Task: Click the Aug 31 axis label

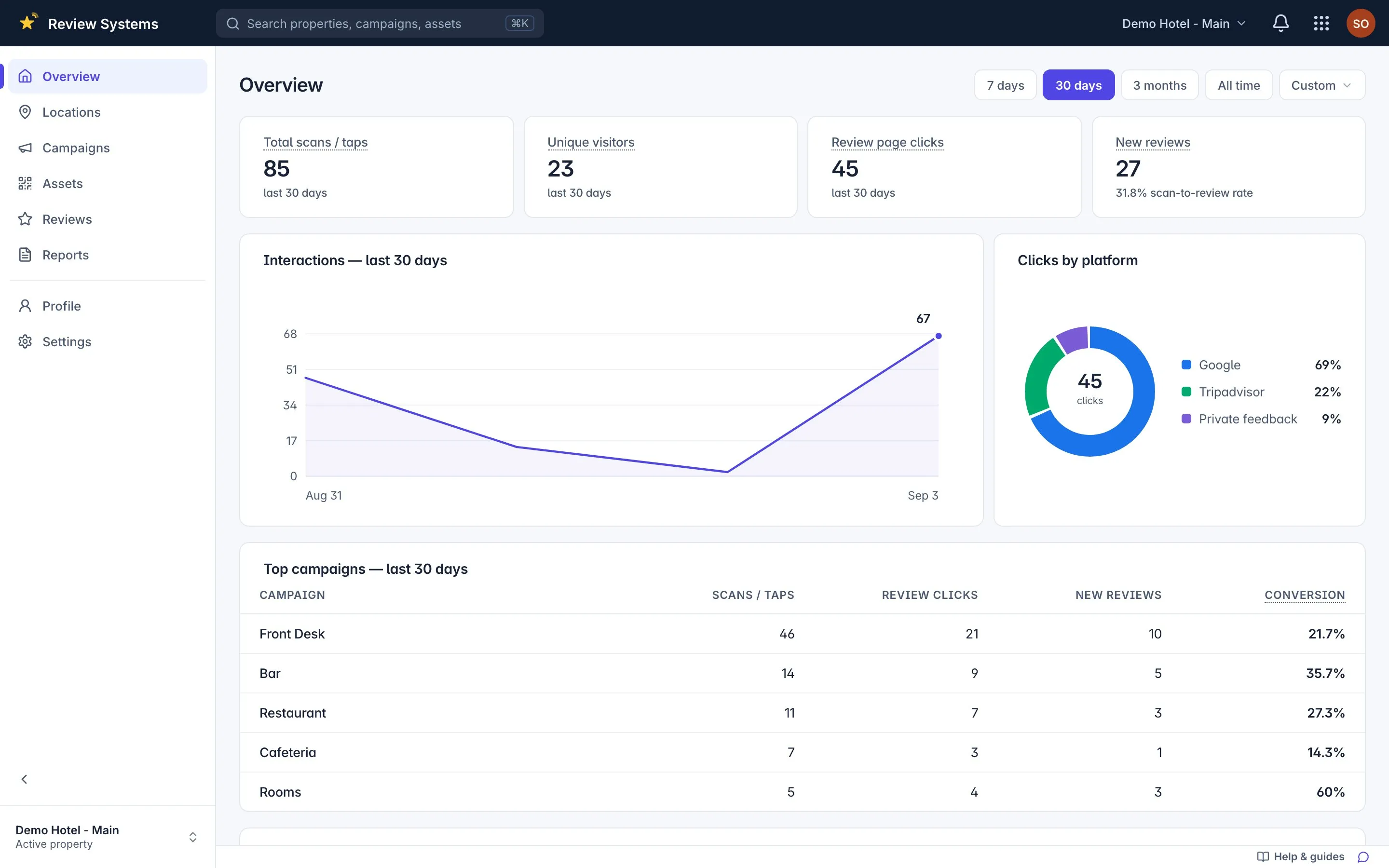Action: (324, 495)
